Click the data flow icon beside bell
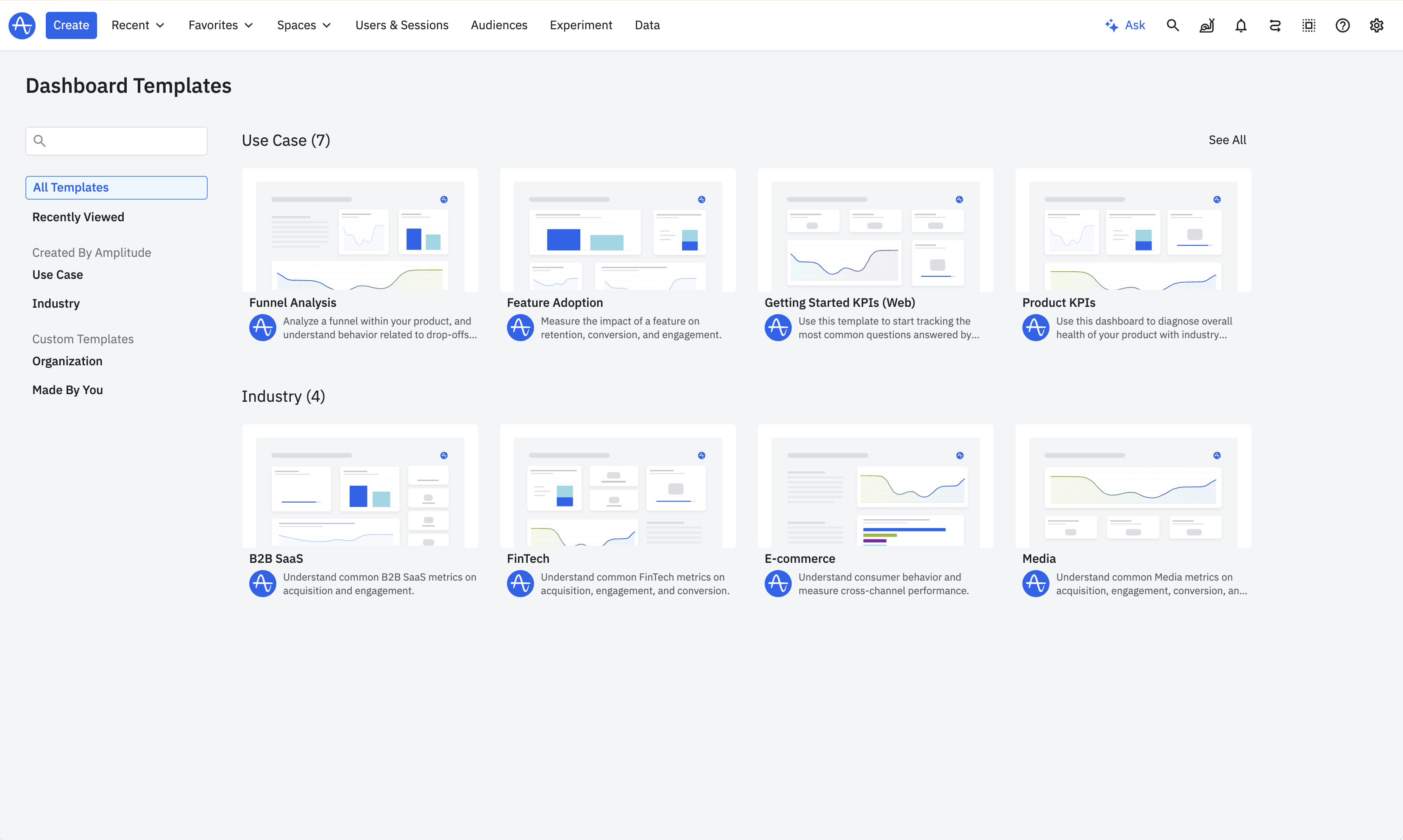 click(x=1275, y=25)
